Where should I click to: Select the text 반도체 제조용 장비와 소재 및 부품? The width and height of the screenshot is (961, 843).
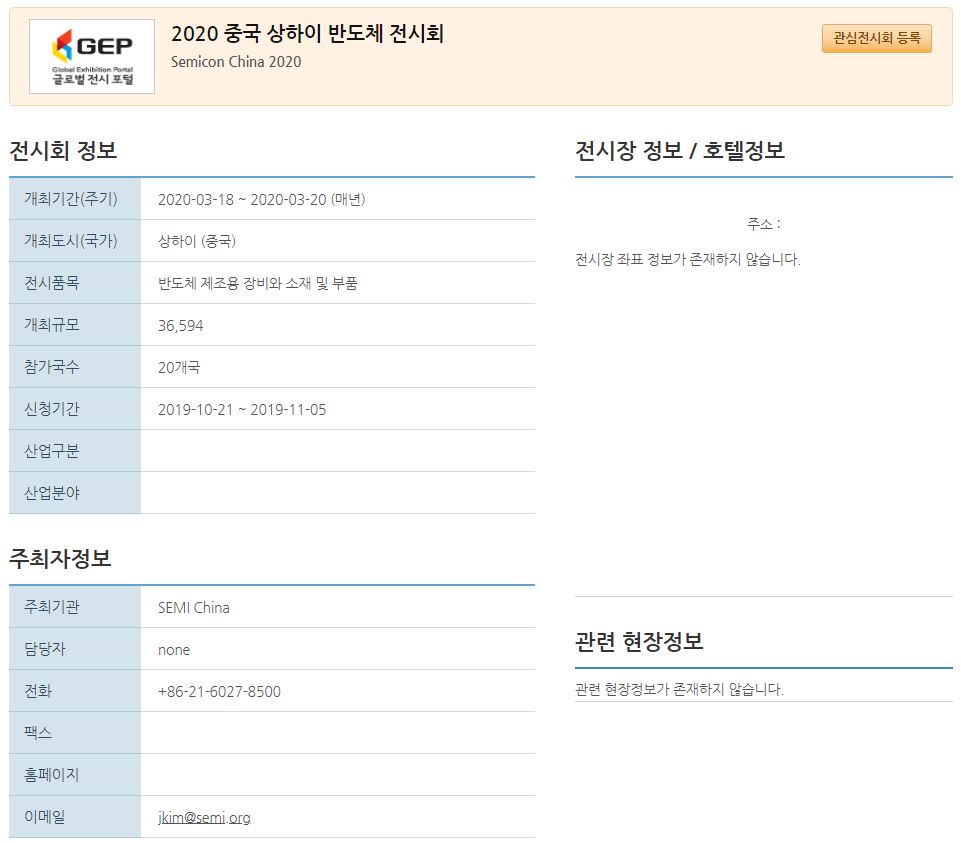click(257, 283)
